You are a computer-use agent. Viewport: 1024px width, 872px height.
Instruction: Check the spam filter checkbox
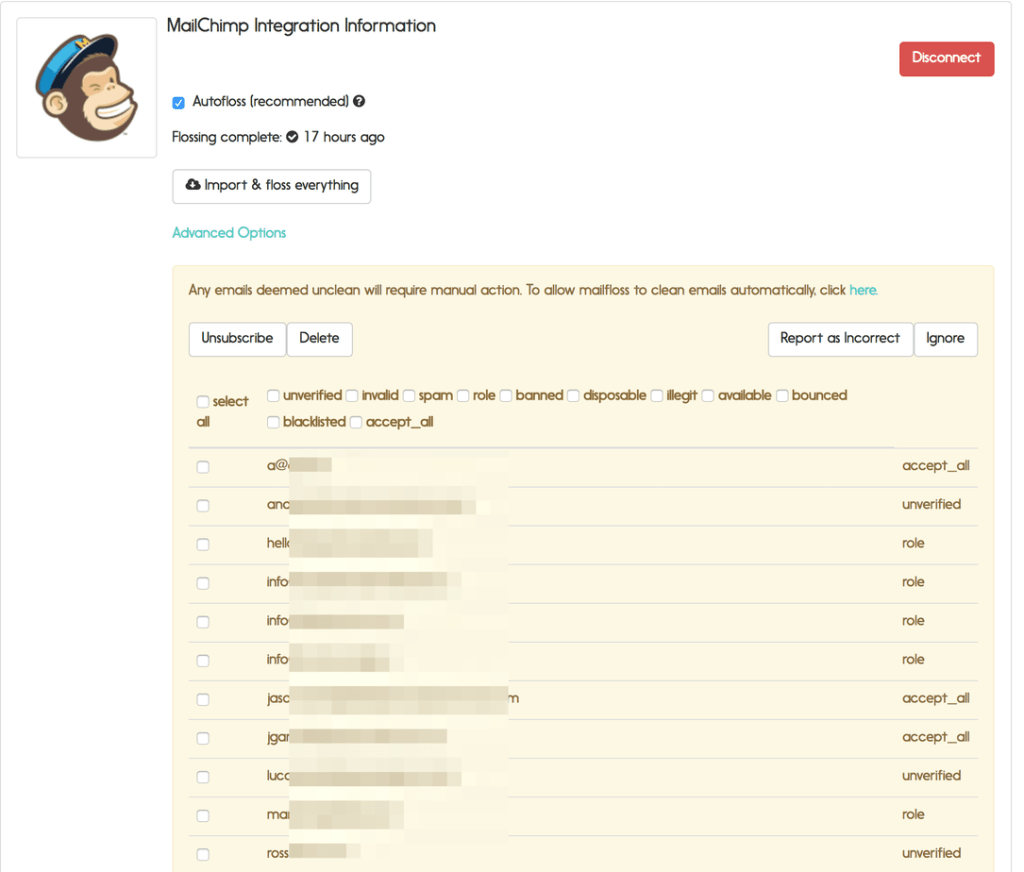[409, 396]
